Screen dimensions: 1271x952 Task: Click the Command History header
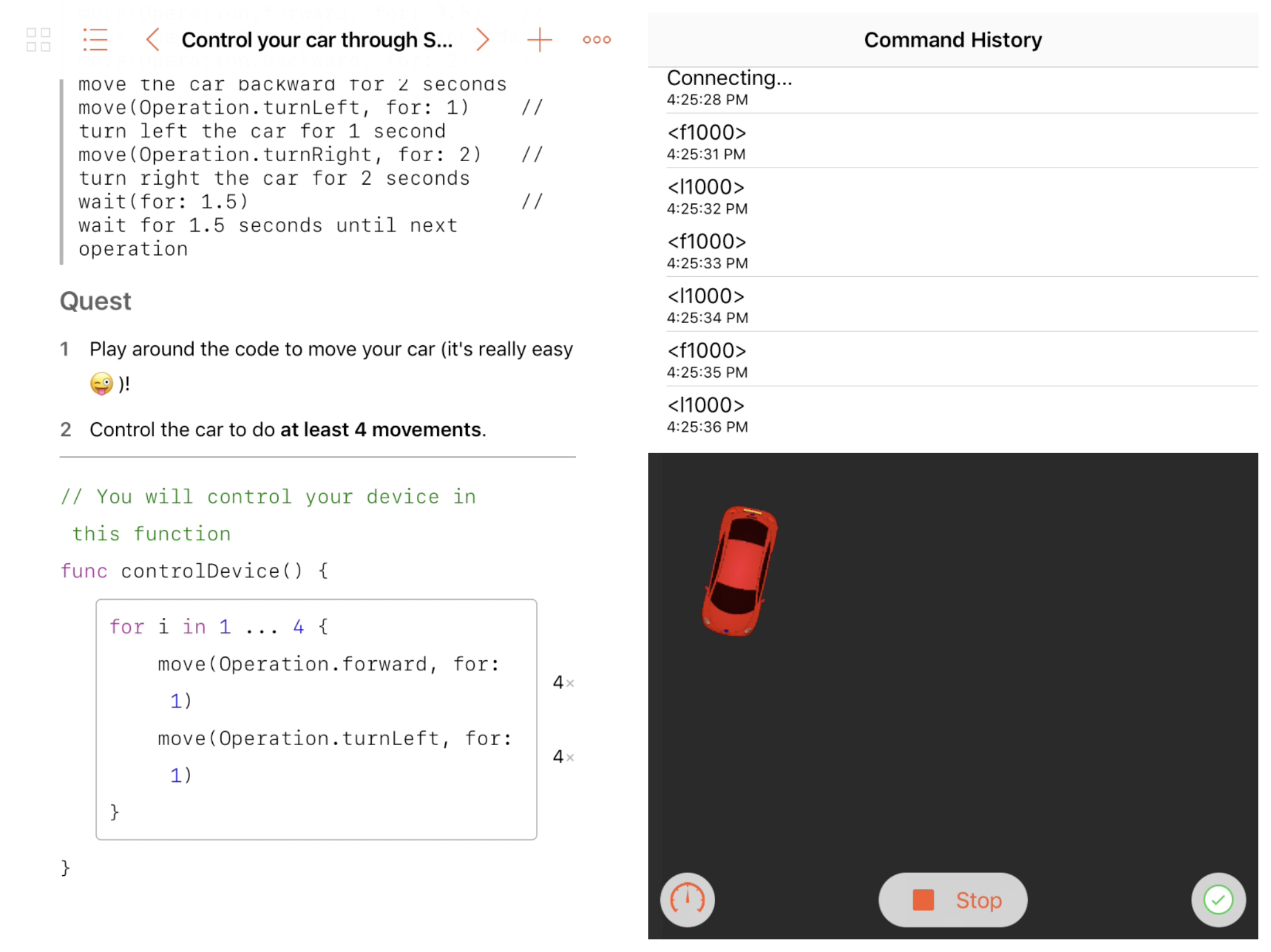pos(953,40)
